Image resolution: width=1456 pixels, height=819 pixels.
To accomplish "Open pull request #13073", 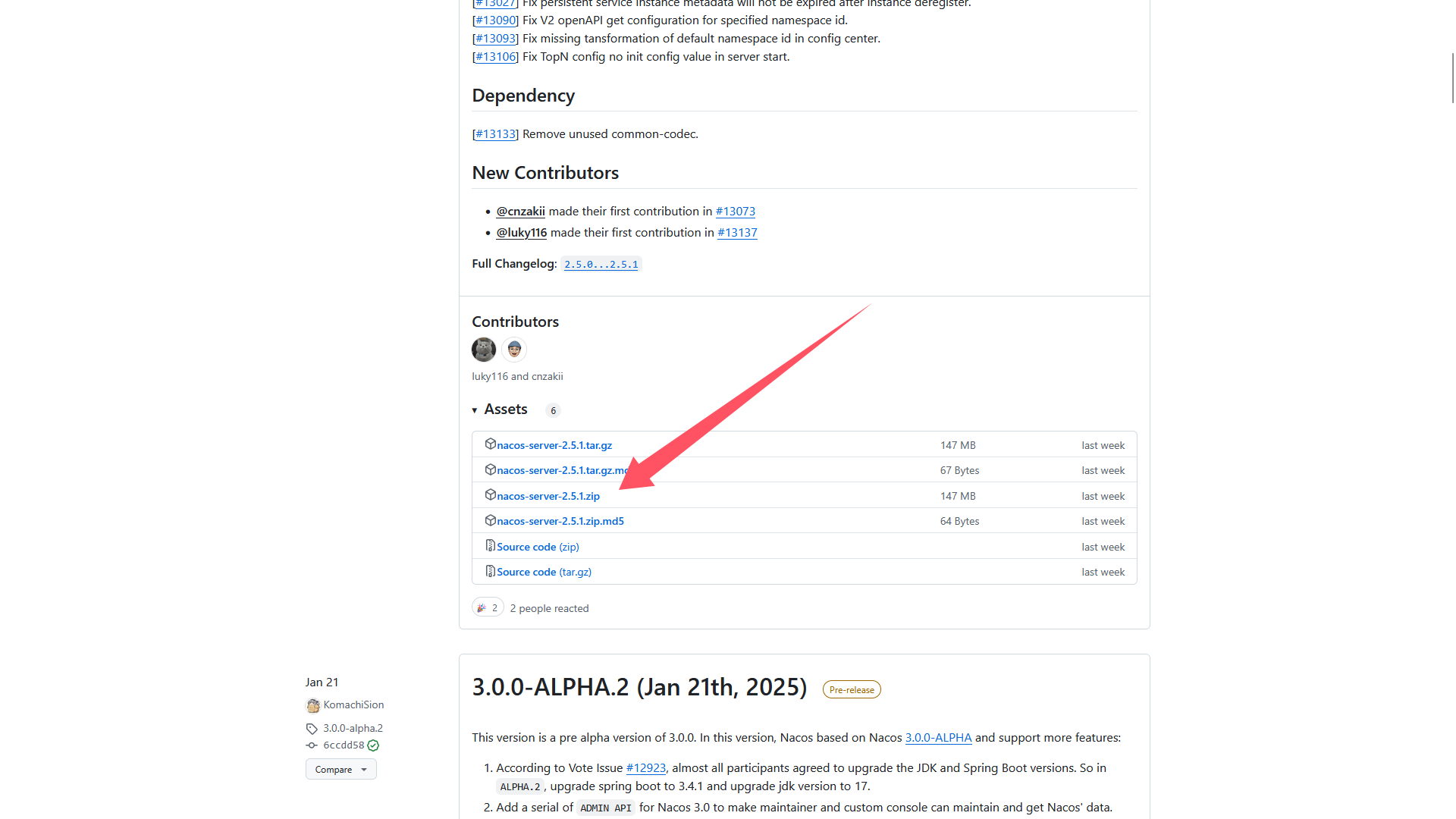I will click(736, 212).
